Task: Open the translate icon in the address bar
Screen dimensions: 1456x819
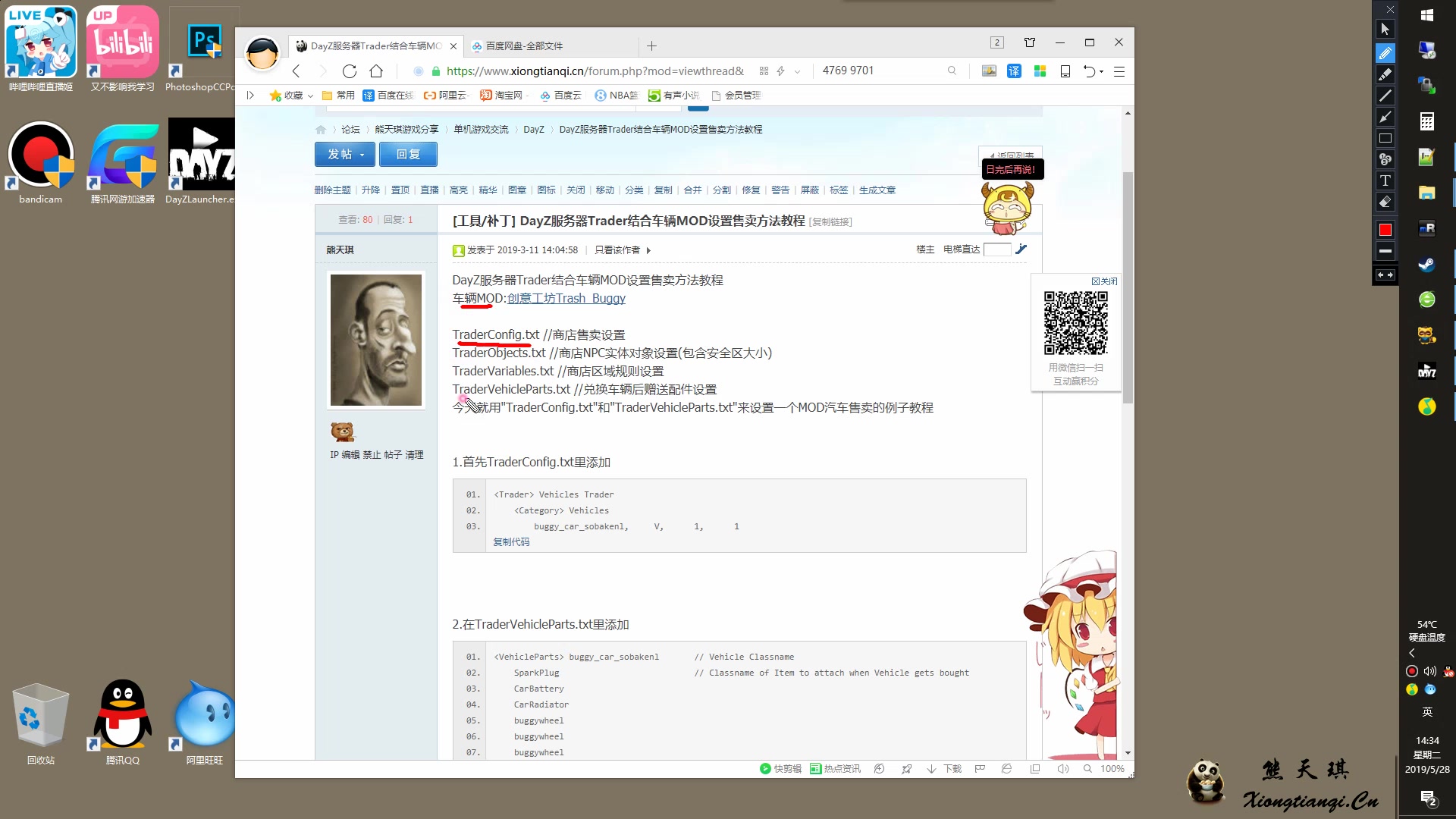Action: tap(1015, 71)
